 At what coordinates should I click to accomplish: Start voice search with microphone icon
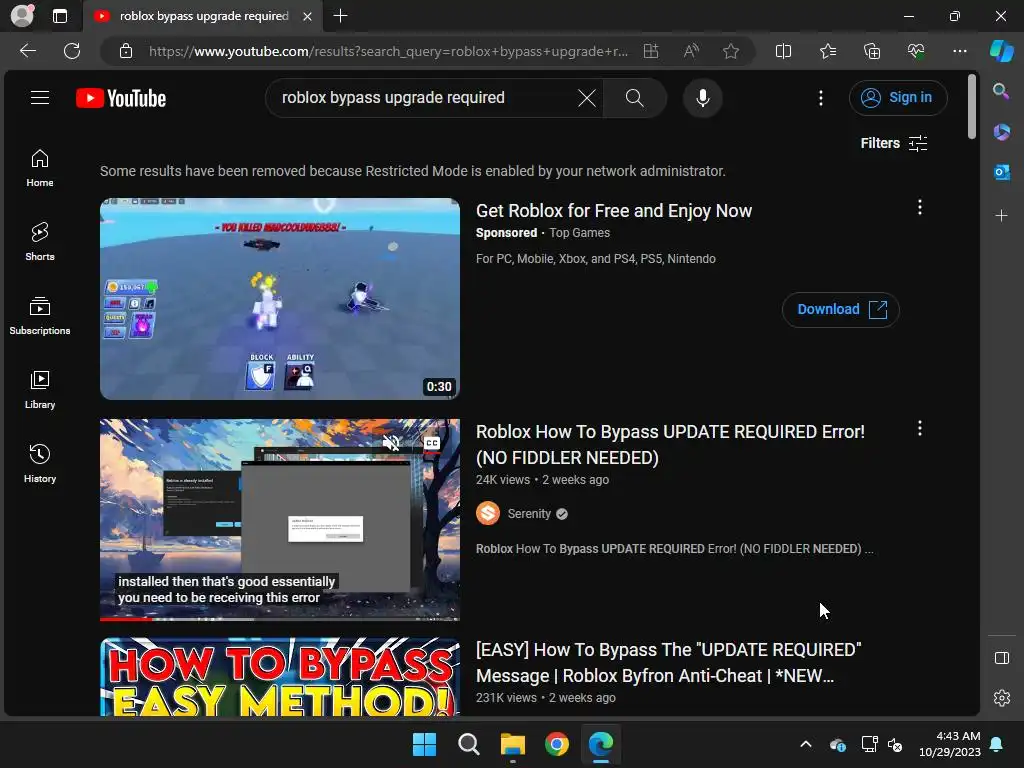(703, 98)
